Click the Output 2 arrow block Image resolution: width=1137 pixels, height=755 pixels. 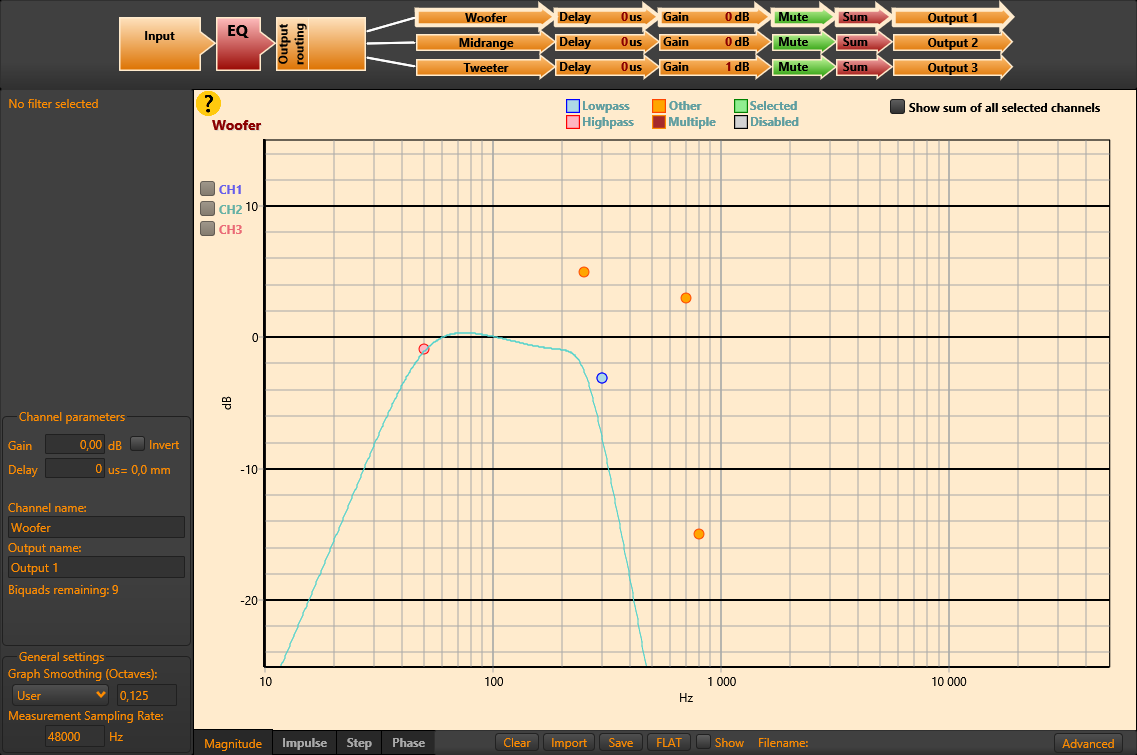pos(953,42)
